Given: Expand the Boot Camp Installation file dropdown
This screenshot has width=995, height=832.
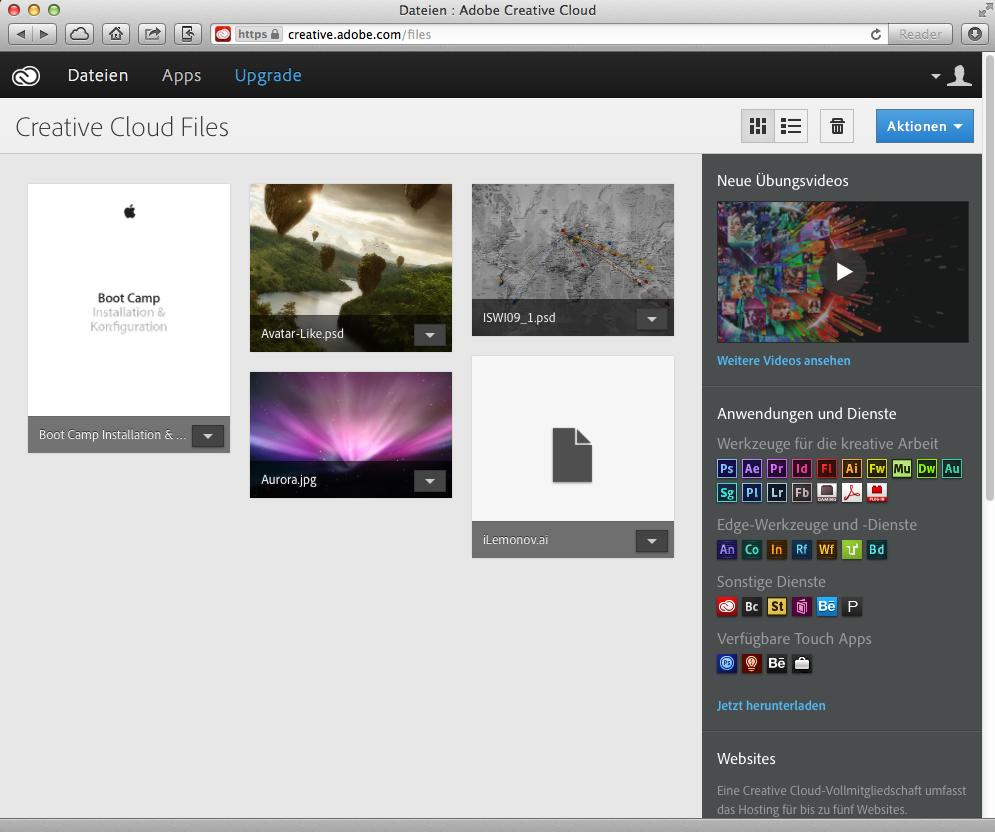Looking at the screenshot, I should coord(208,436).
